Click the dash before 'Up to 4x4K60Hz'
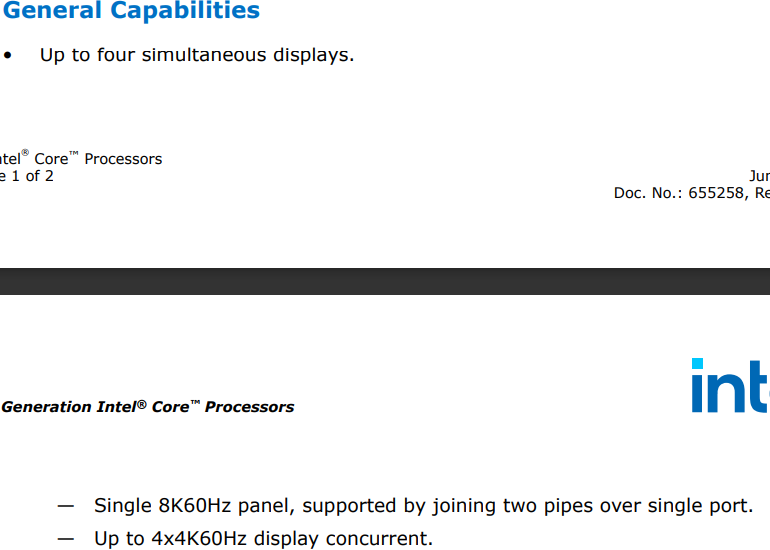Image resolution: width=770 pixels, height=550 pixels. (x=66, y=539)
